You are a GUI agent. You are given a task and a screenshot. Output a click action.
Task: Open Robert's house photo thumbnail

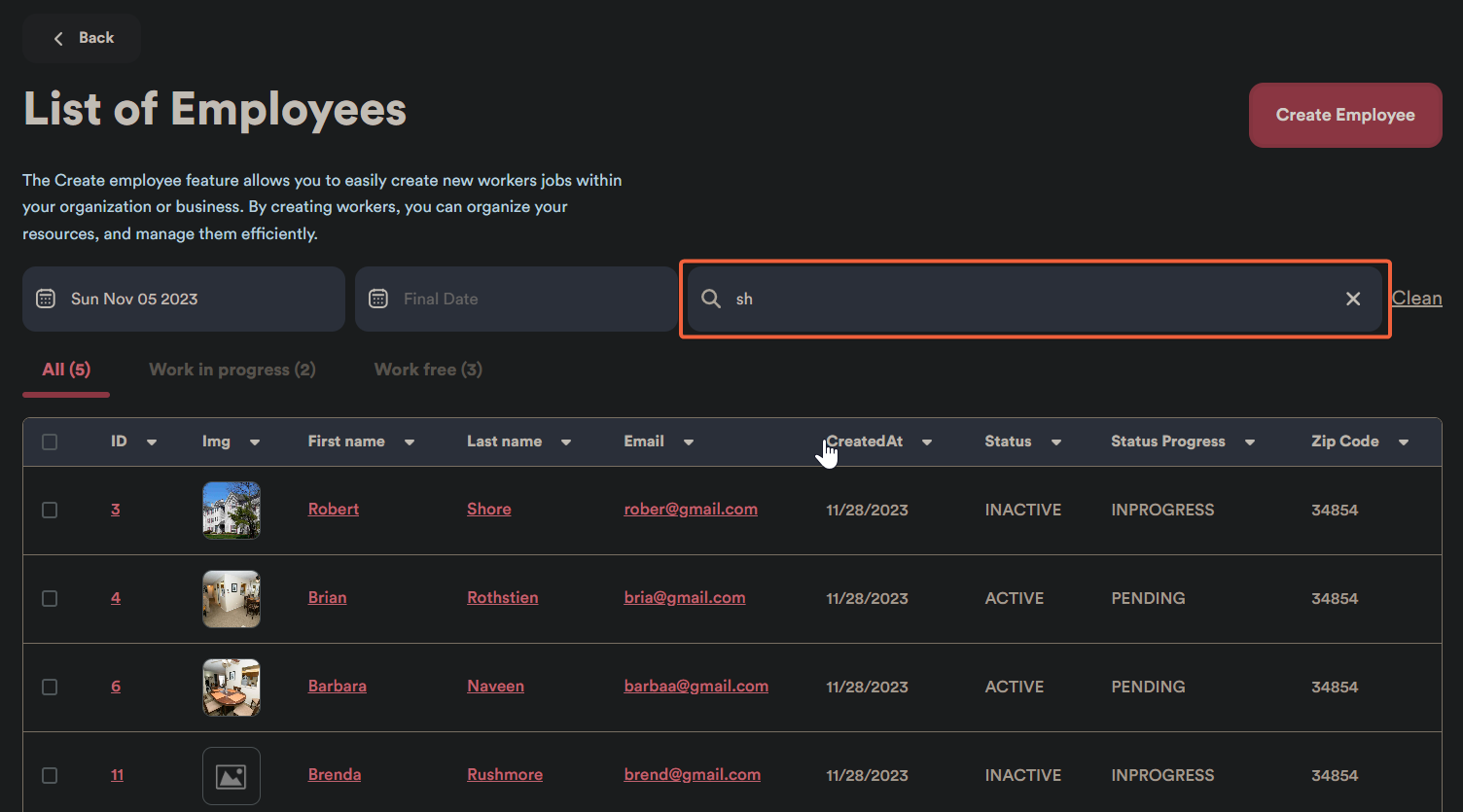point(232,510)
